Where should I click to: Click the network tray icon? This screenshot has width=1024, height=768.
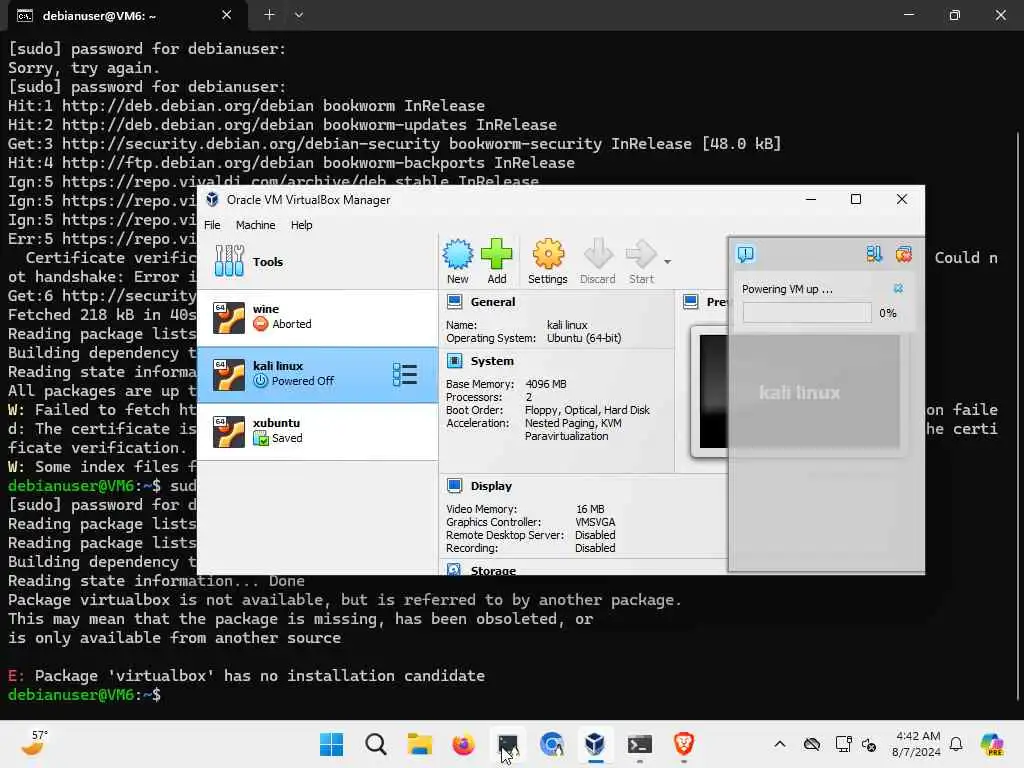click(x=843, y=744)
